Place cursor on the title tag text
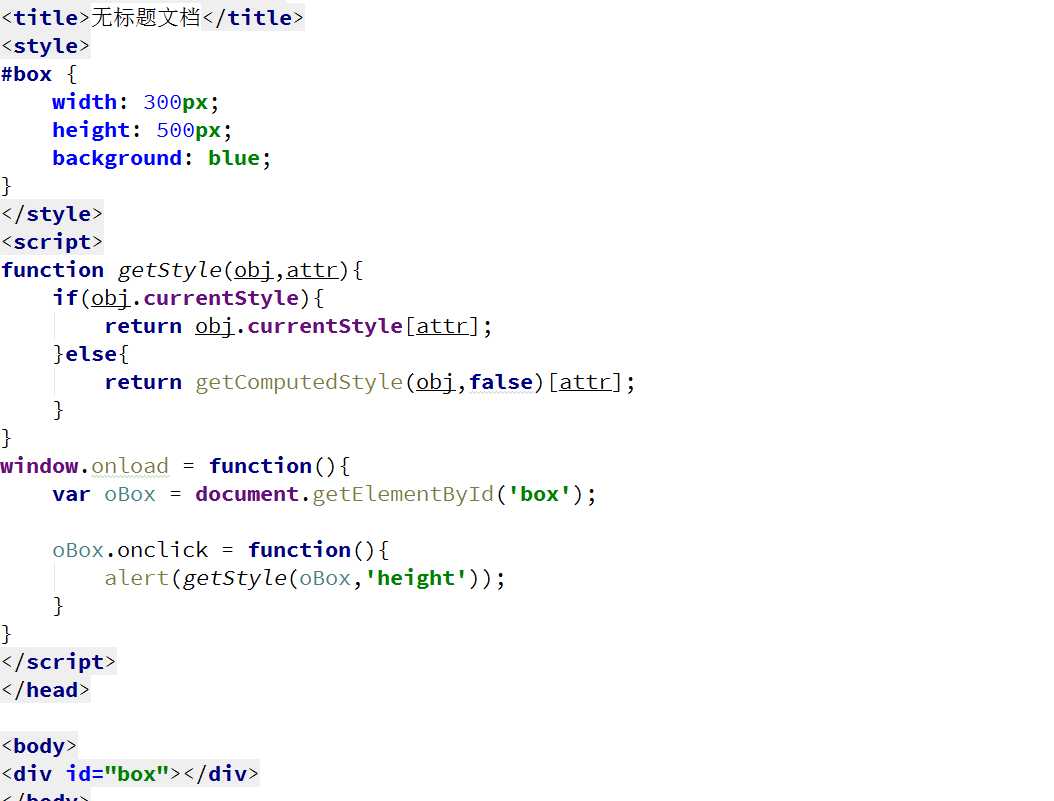 click(146, 17)
